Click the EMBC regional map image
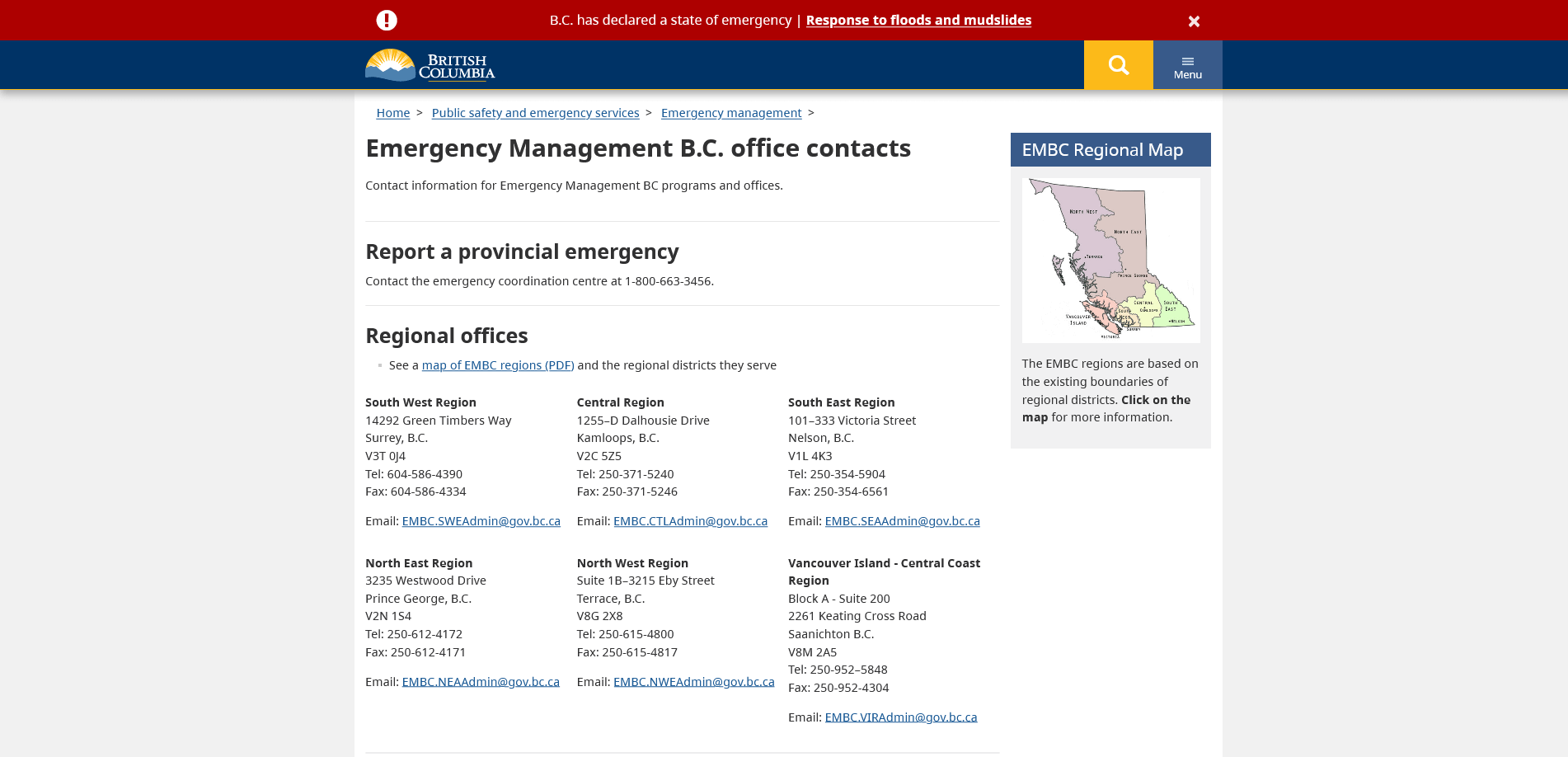 [1110, 261]
